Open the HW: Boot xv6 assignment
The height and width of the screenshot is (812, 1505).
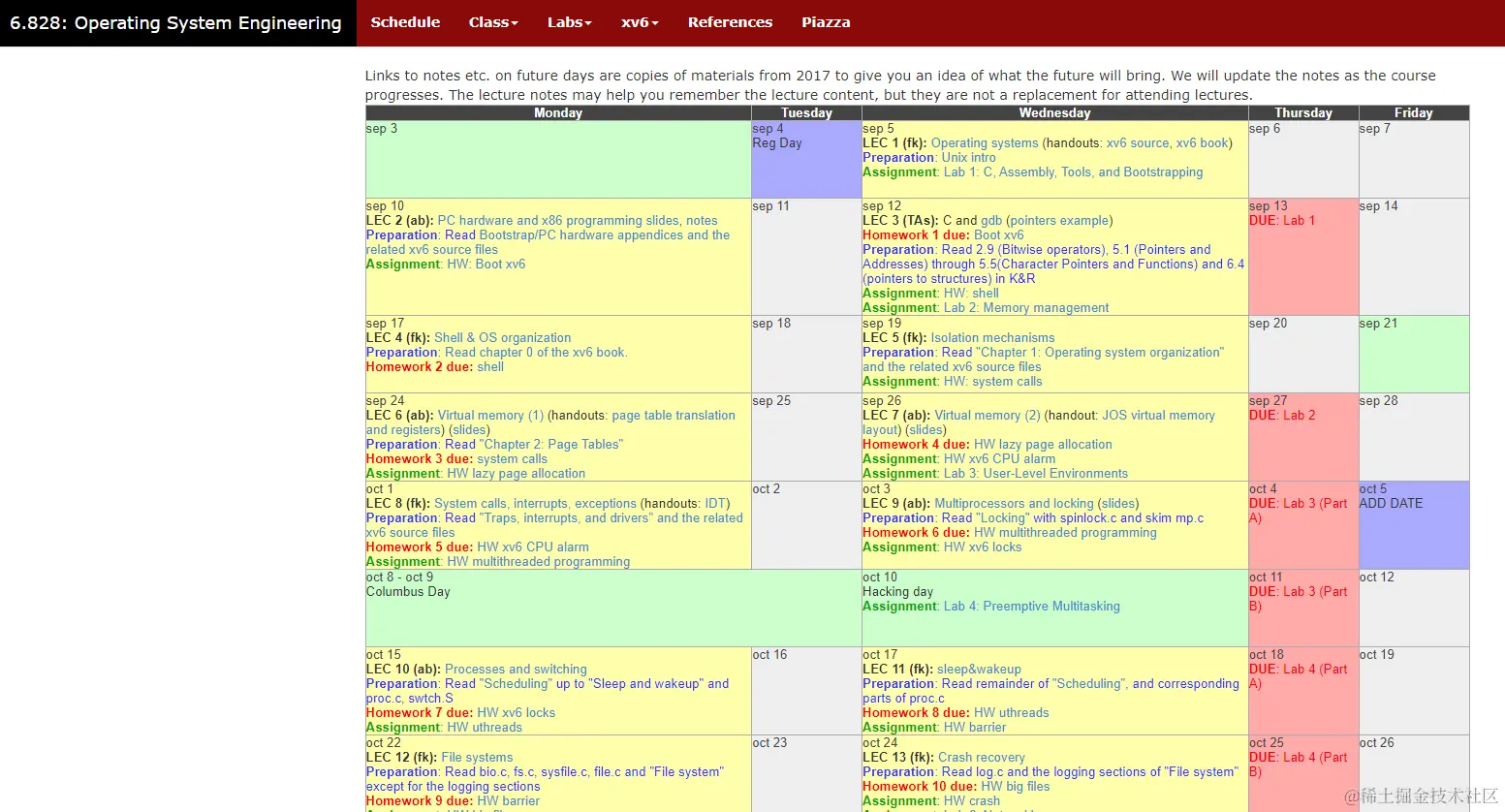[x=486, y=265]
